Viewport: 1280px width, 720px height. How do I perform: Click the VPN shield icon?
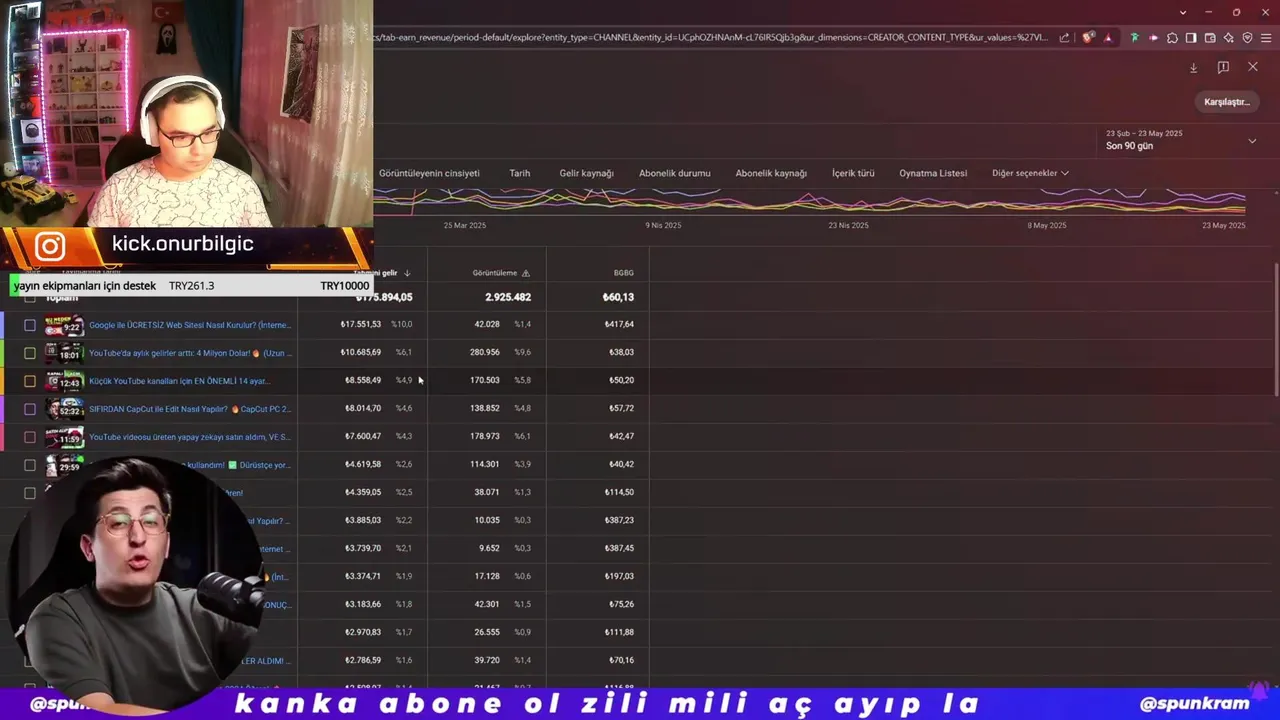point(1247,38)
